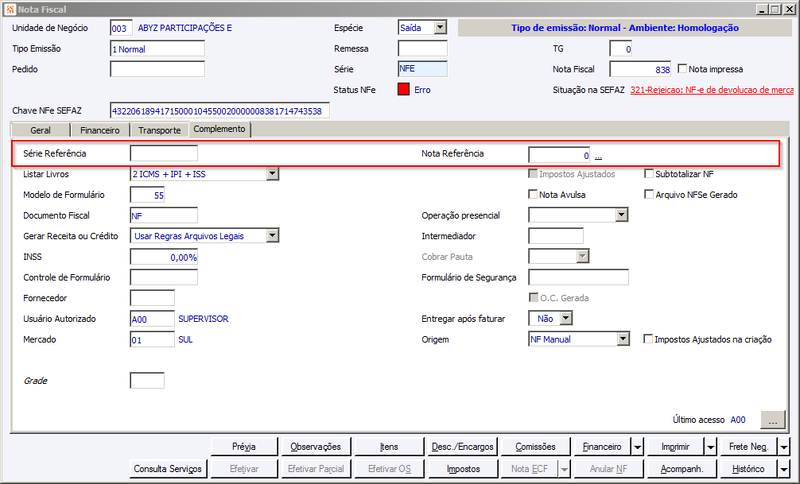Click the Efetivar Parcial button

pos(316,469)
